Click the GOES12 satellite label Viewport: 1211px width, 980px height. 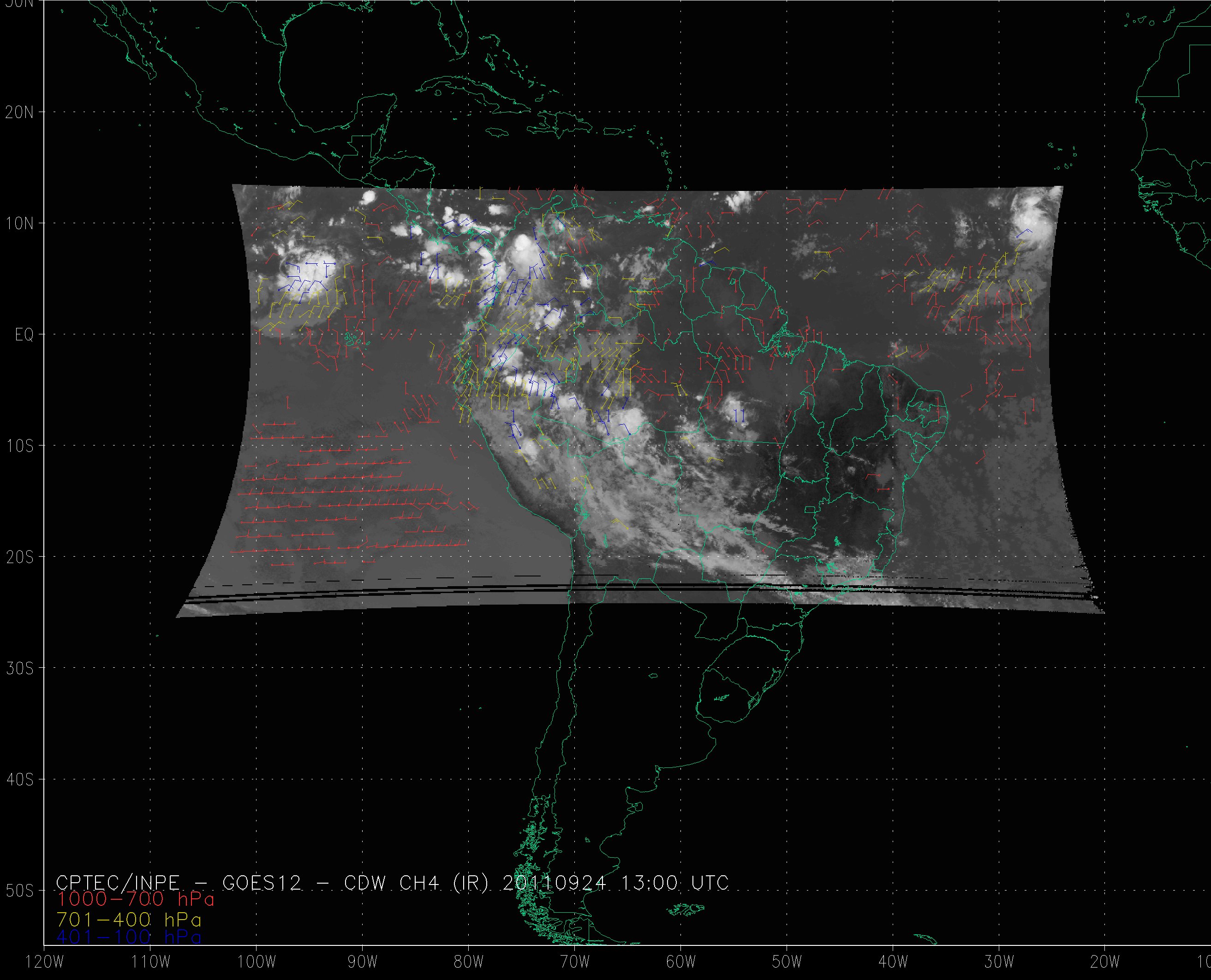click(x=262, y=883)
